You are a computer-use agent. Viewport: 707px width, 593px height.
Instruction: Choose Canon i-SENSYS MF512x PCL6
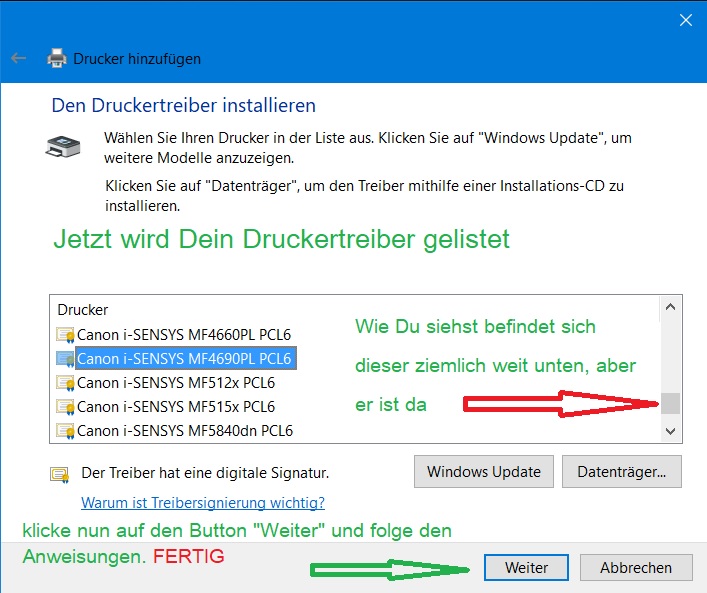click(176, 383)
